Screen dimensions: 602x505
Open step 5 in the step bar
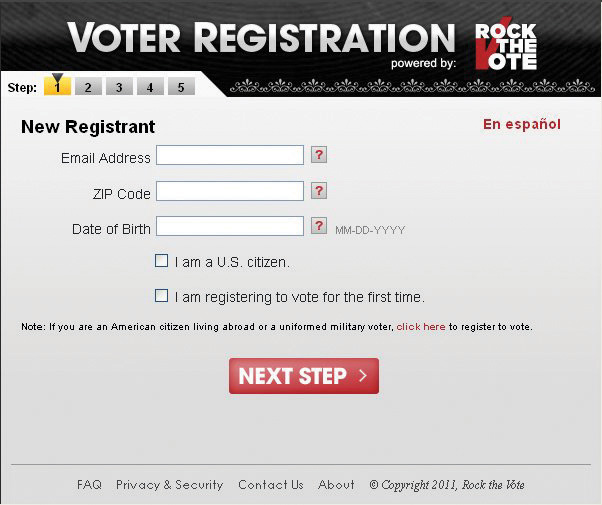[181, 86]
